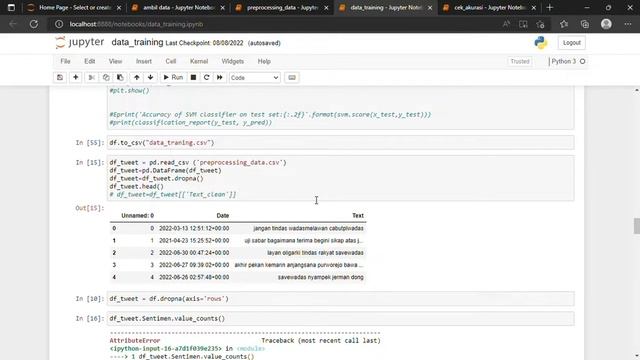
Task: Click the Logout button
Action: (x=571, y=42)
